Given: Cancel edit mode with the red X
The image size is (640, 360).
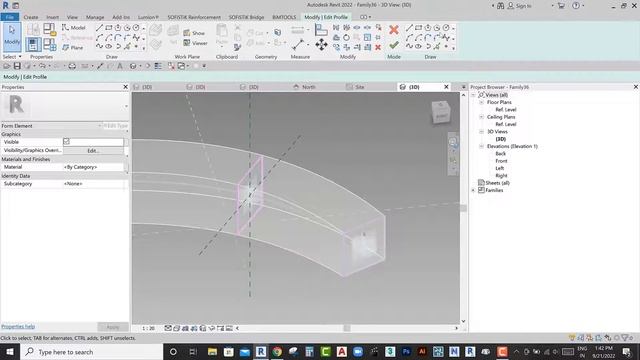Looking at the screenshot, I should click(x=393, y=29).
